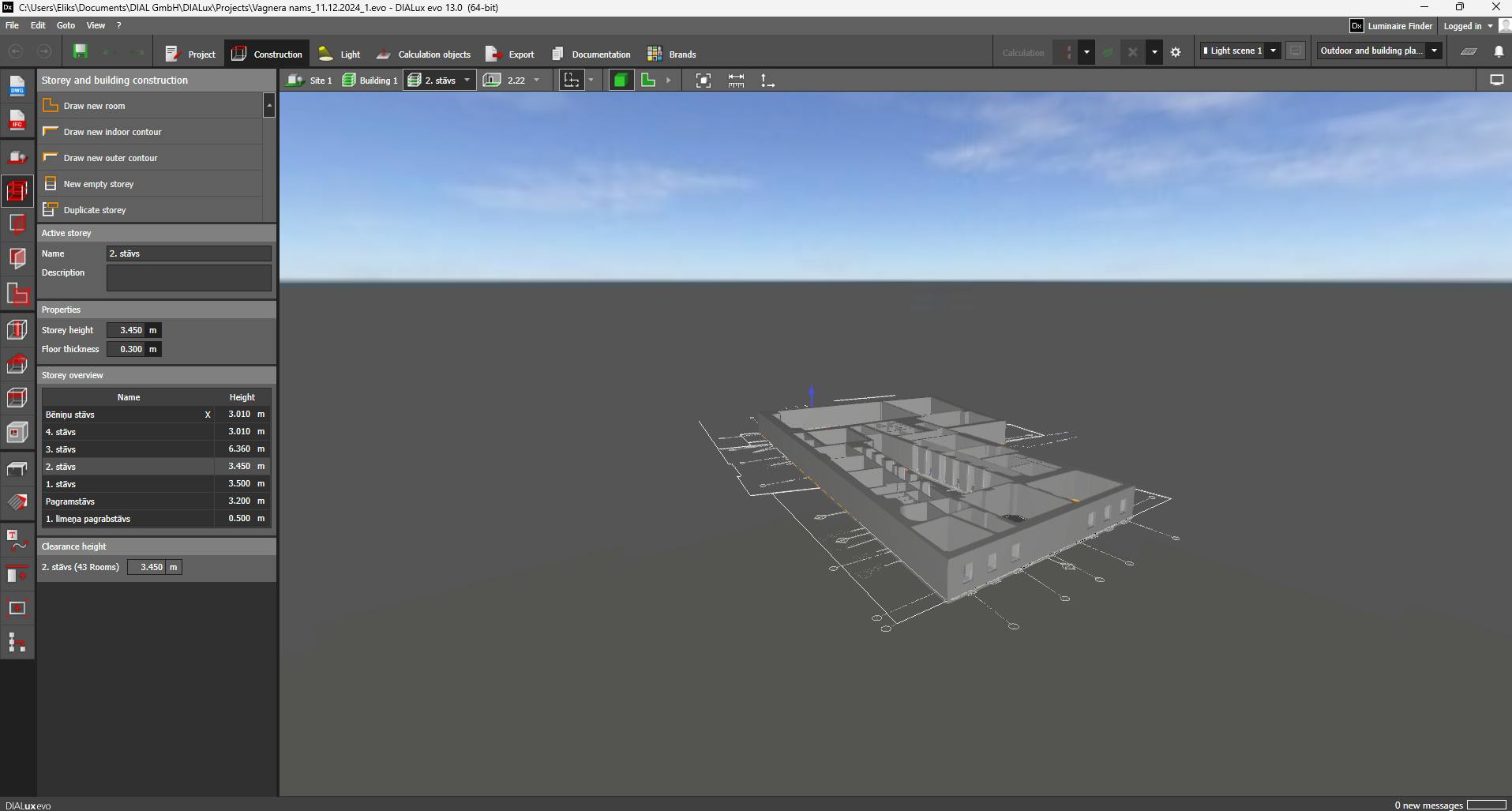Click the IFC import sidebar icon
The height and width of the screenshot is (811, 1512).
click(x=17, y=120)
